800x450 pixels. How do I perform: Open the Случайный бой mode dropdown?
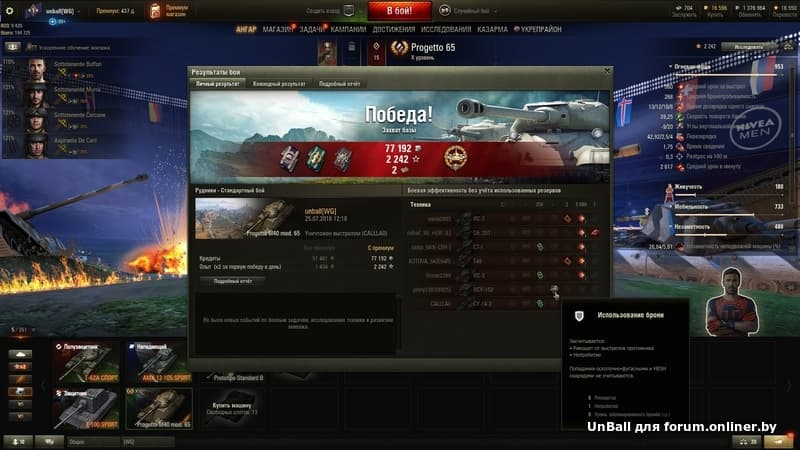coord(470,11)
